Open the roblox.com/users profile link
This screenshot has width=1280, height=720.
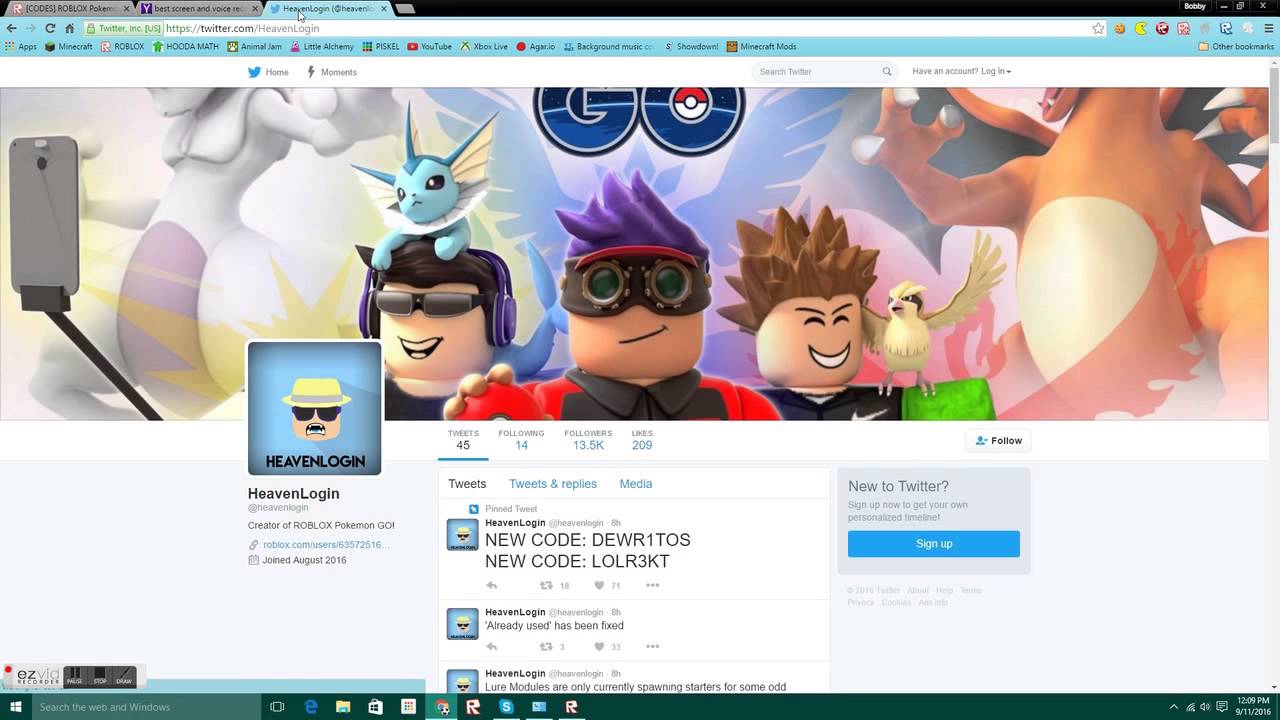coord(325,545)
